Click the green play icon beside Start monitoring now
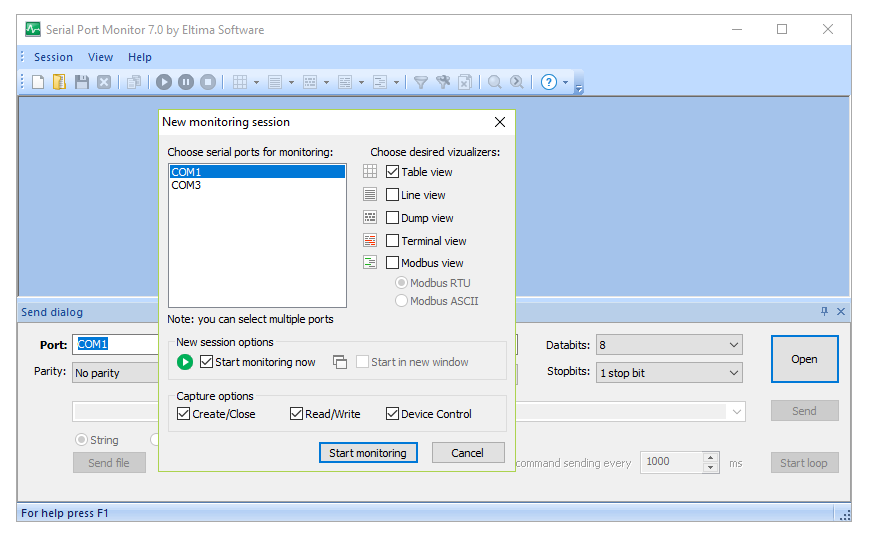The image size is (872, 536). [185, 362]
